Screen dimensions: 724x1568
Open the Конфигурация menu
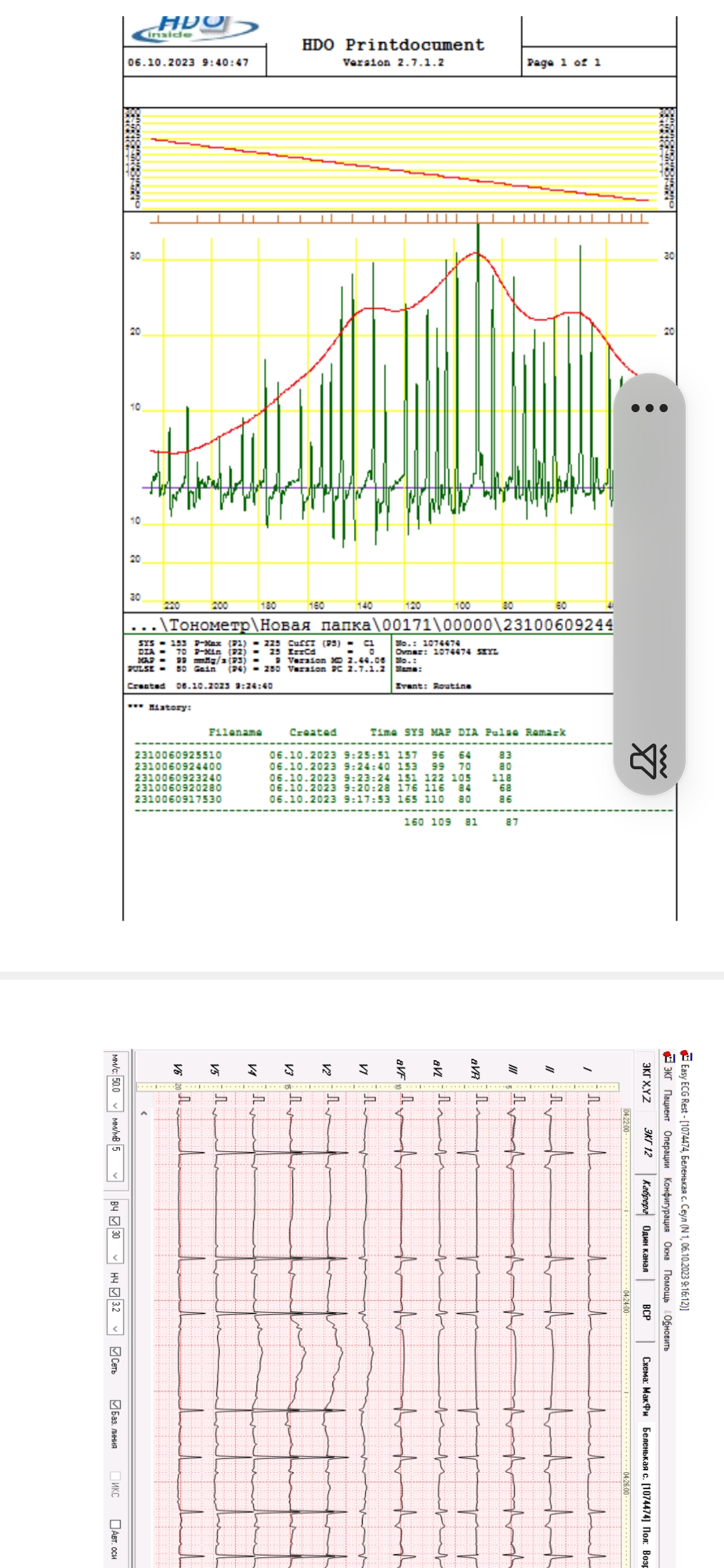(x=668, y=1205)
